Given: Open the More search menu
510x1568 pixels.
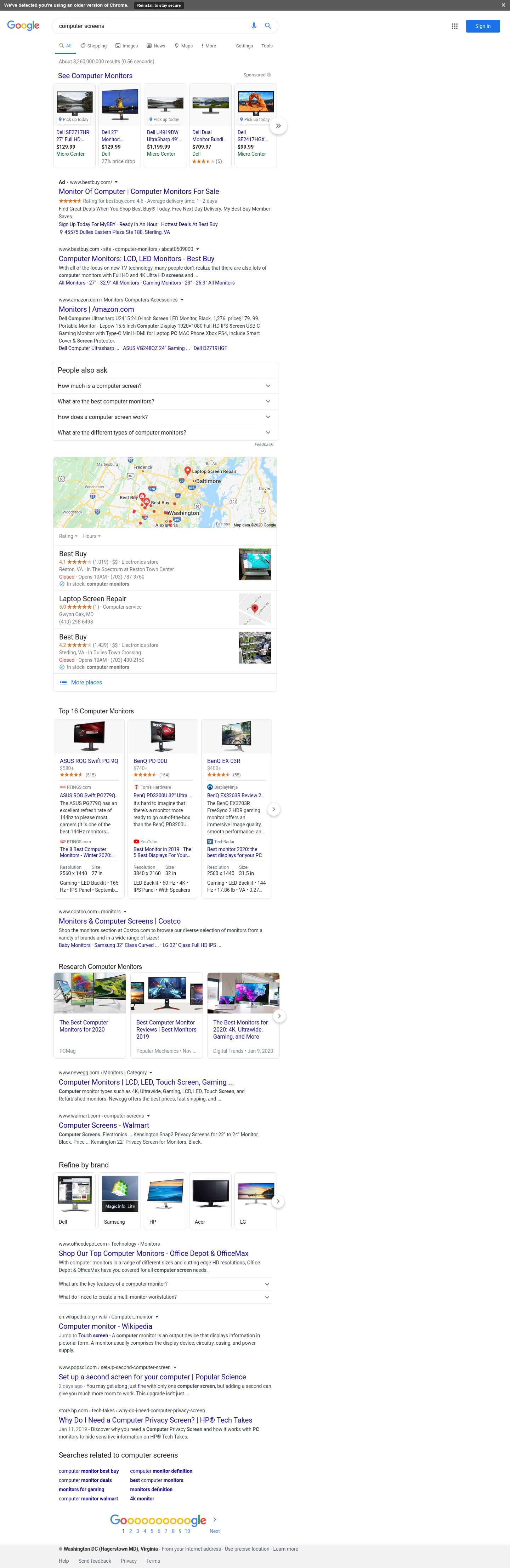Looking at the screenshot, I should [208, 46].
